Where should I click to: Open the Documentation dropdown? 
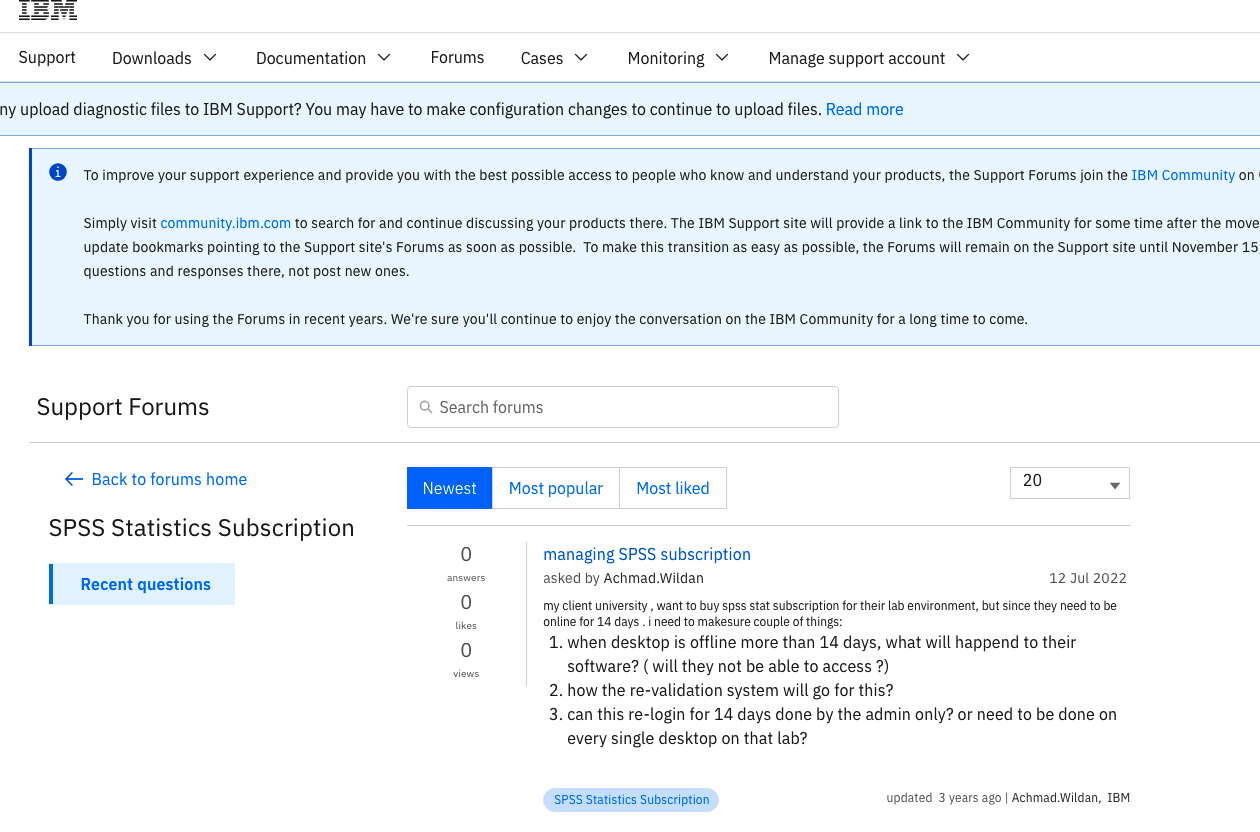(323, 58)
